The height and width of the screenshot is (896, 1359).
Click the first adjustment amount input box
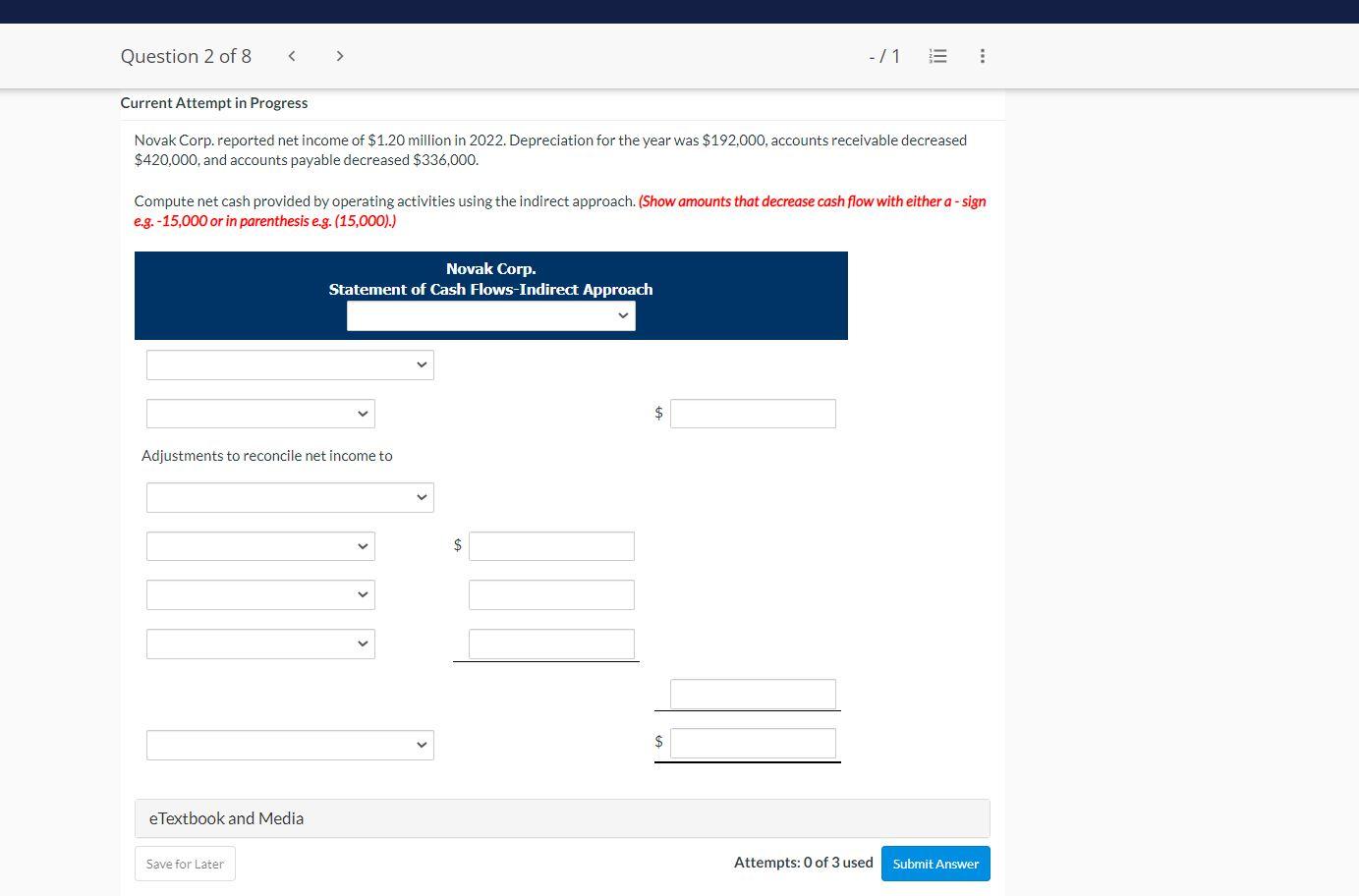[x=551, y=545]
